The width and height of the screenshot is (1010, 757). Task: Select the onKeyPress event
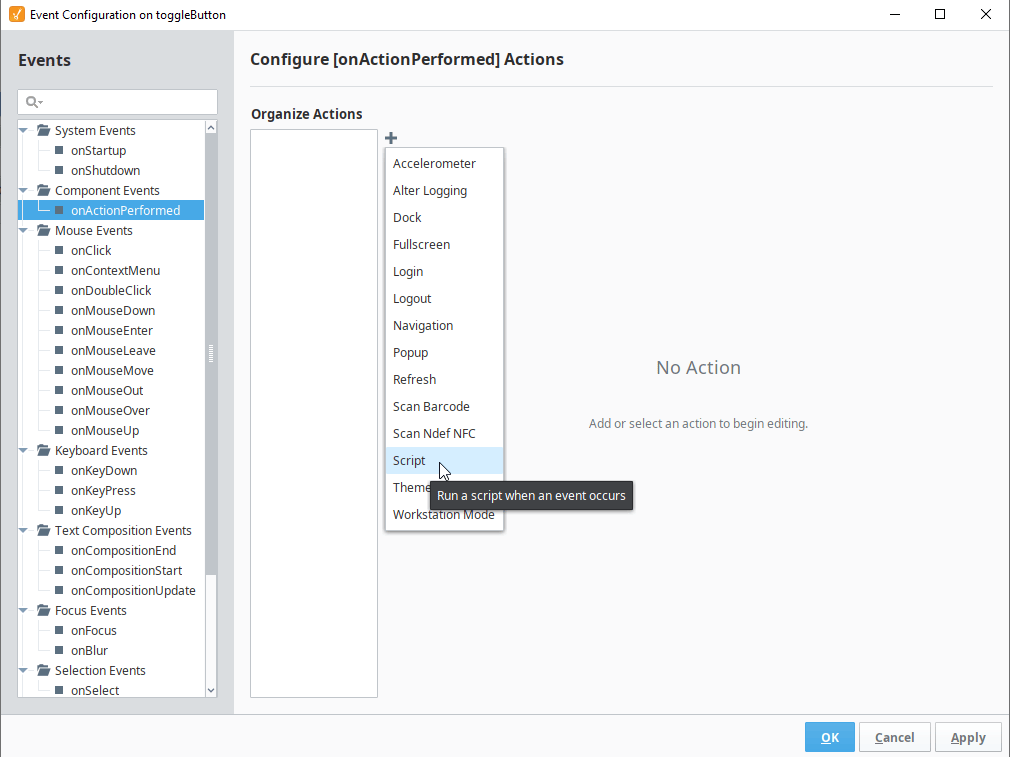(x=103, y=490)
